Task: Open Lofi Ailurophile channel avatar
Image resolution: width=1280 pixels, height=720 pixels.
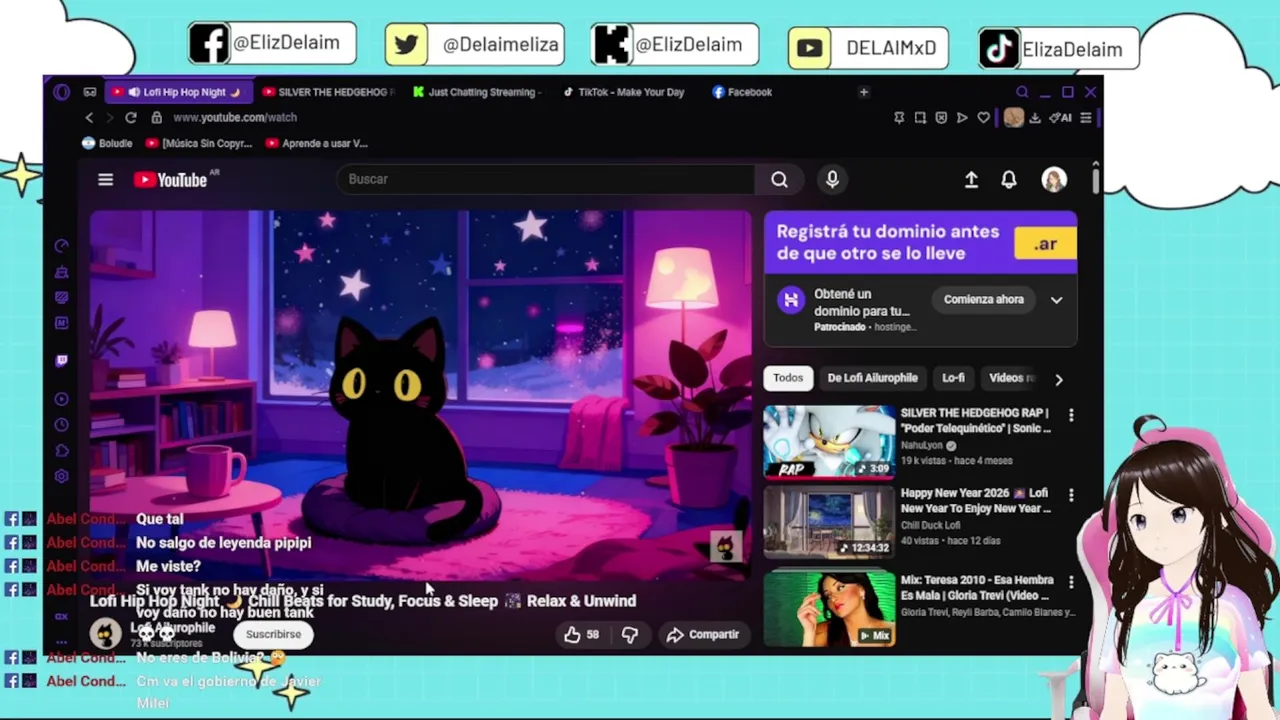Action: (x=106, y=634)
